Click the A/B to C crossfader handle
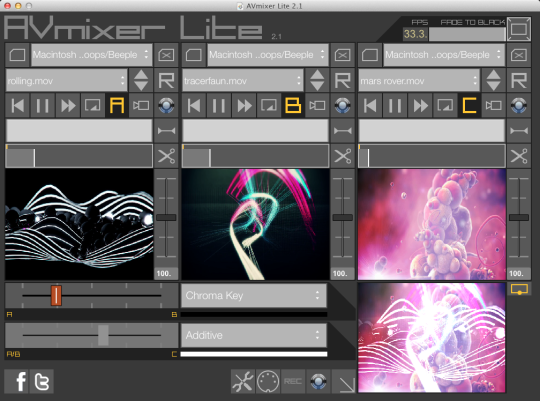540x401 pixels. (x=103, y=335)
